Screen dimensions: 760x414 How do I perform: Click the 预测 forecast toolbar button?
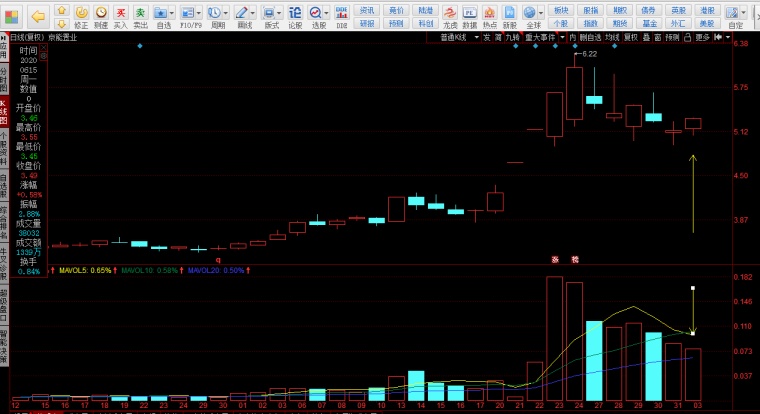click(x=396, y=23)
